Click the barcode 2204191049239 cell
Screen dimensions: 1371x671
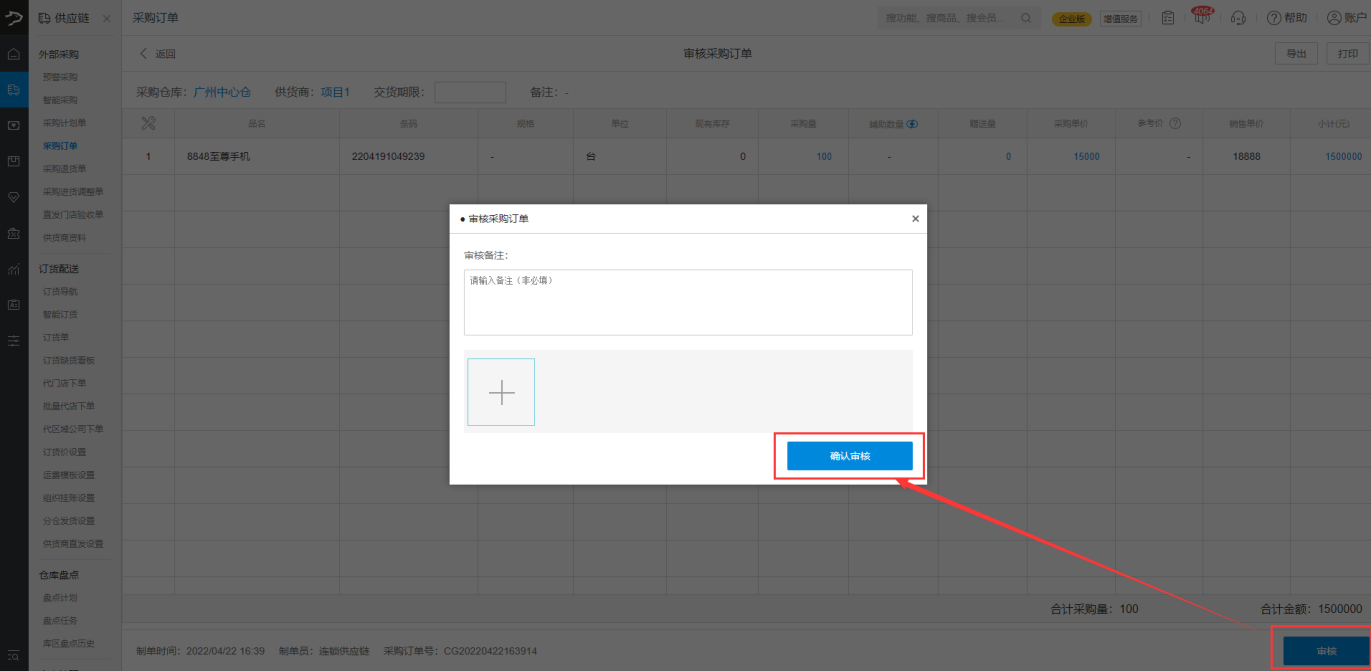pos(388,157)
